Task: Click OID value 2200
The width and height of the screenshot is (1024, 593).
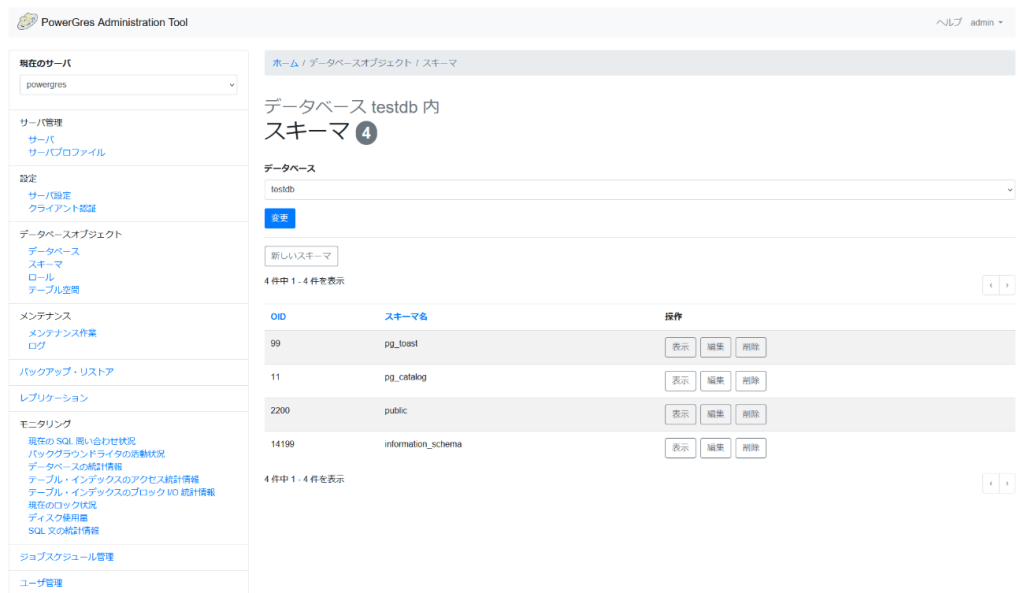Action: pyautogui.click(x=280, y=411)
